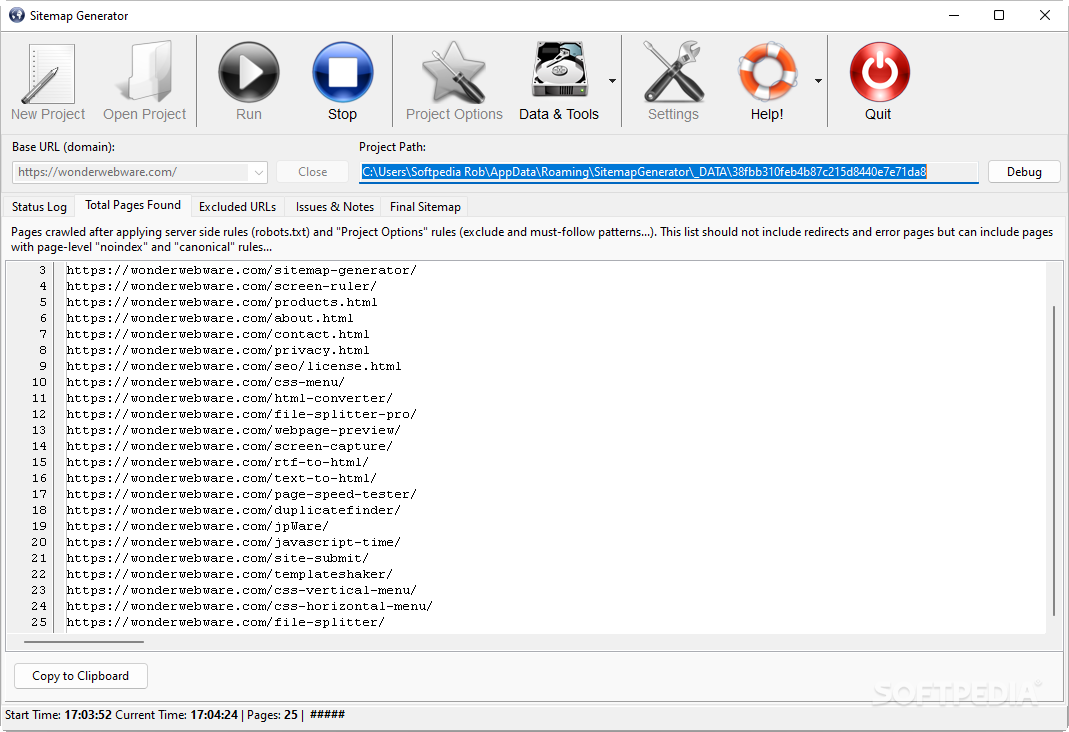The width and height of the screenshot is (1069, 732).
Task: Click the Help! lifebuoy icon
Action: click(x=768, y=72)
